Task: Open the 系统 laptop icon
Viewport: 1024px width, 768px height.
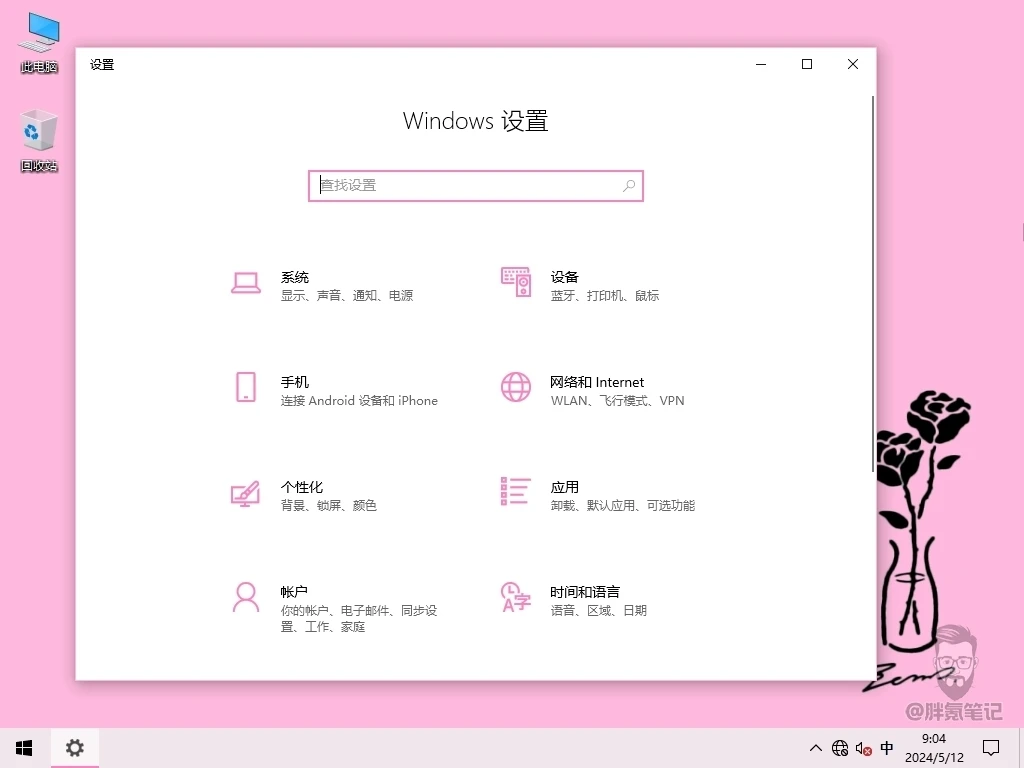Action: click(x=246, y=283)
